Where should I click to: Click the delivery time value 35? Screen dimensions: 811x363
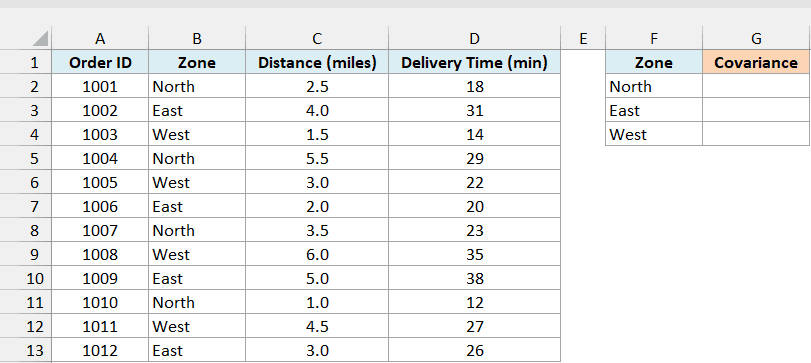[474, 254]
